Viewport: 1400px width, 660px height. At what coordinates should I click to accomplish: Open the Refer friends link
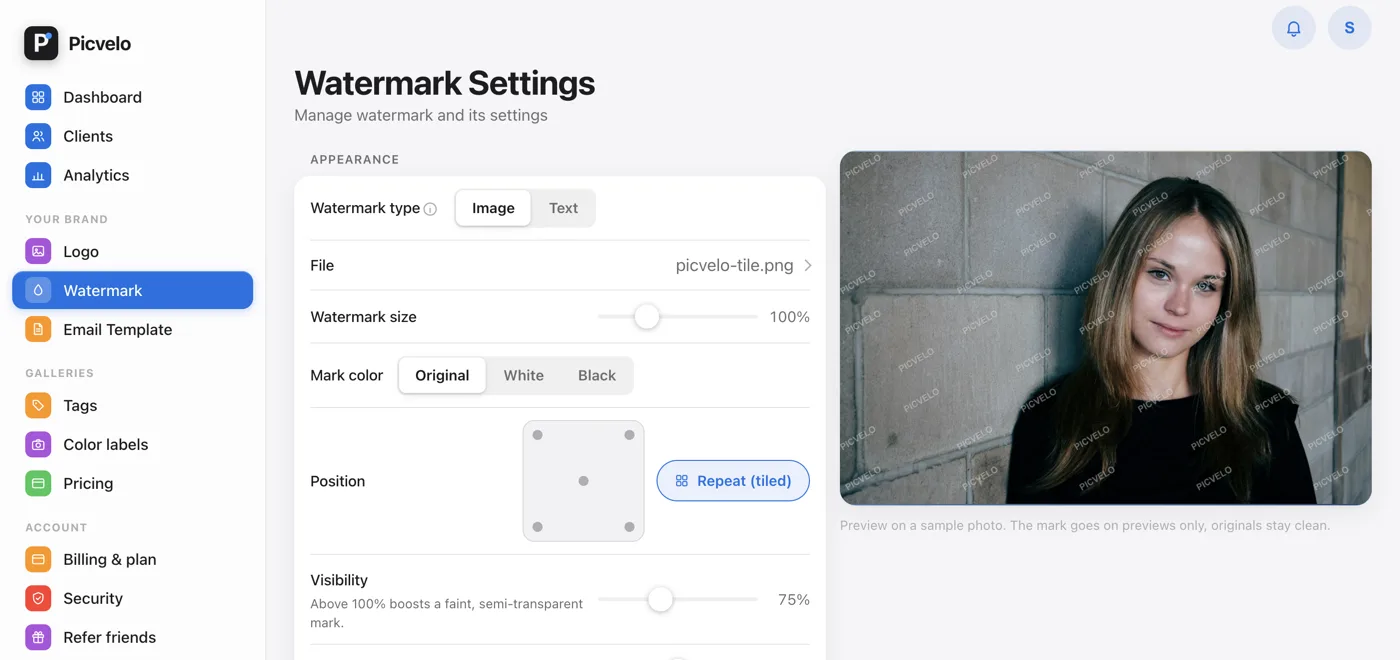132,637
